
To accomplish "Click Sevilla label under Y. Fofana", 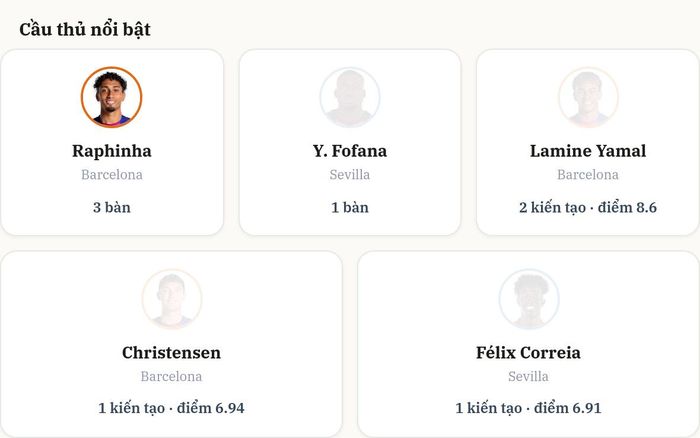I will (350, 175).
